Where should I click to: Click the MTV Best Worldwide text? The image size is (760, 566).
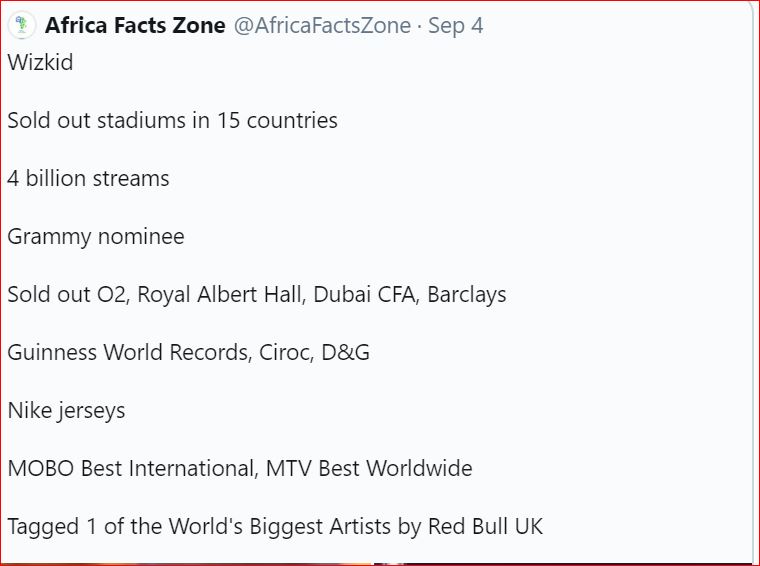click(x=369, y=469)
